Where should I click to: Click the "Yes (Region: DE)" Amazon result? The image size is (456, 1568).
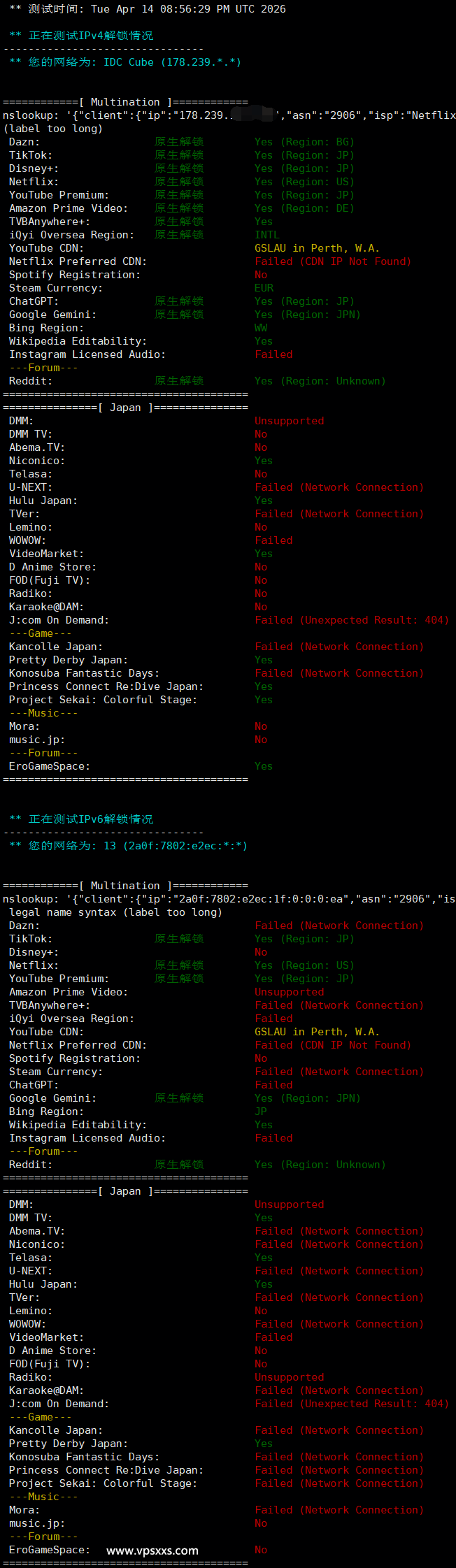[304, 208]
